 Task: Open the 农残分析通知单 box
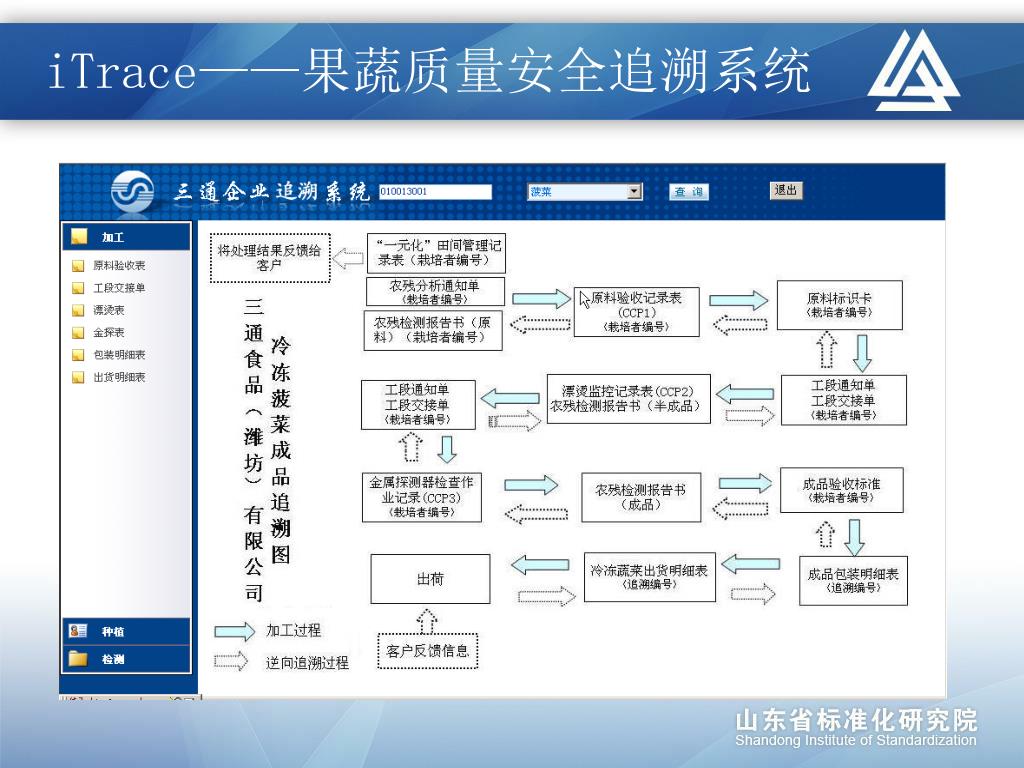pyautogui.click(x=435, y=292)
